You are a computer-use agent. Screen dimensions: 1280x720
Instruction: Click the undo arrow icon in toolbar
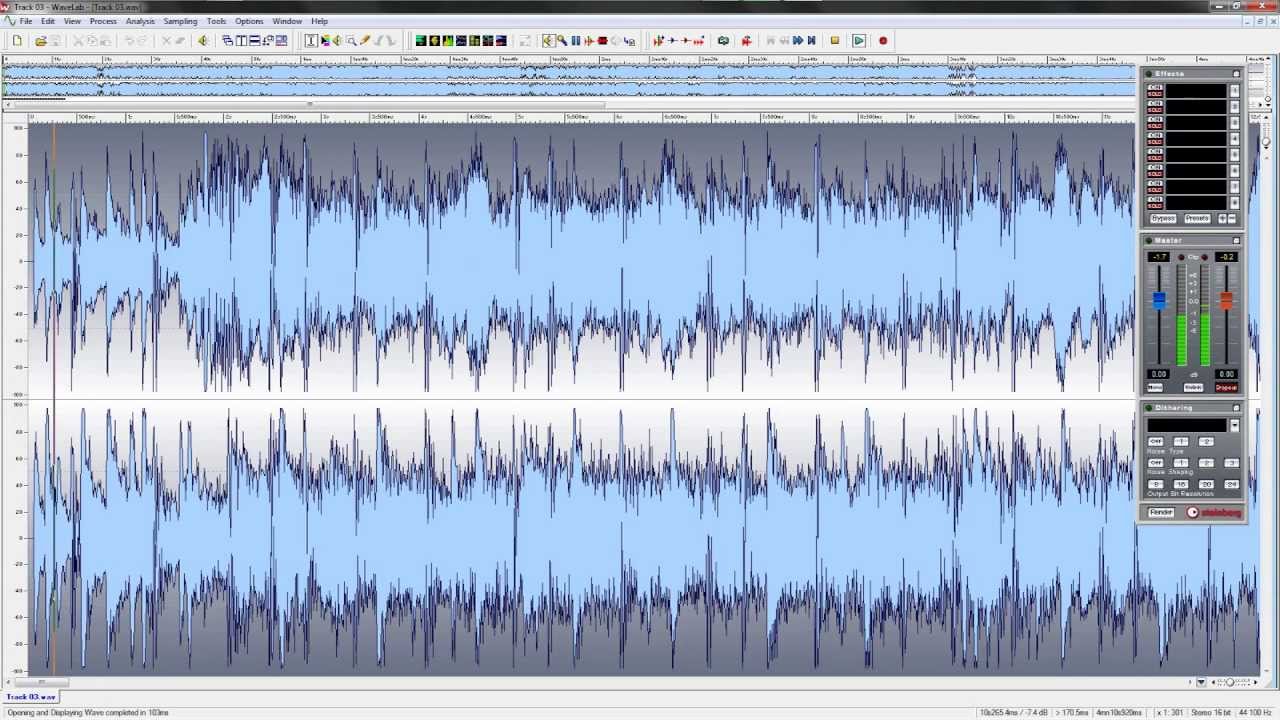point(129,41)
